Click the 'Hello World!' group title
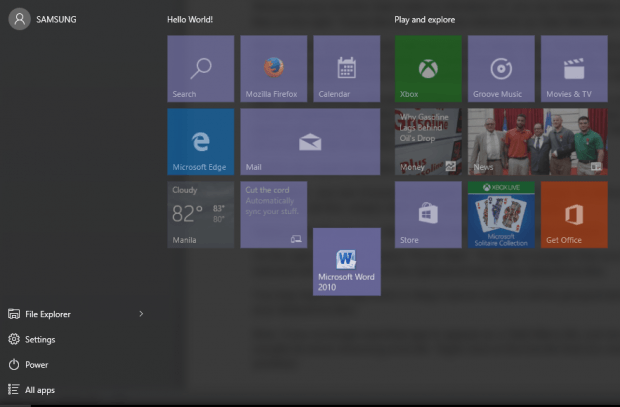This screenshot has height=407, width=620. pyautogui.click(x=190, y=19)
